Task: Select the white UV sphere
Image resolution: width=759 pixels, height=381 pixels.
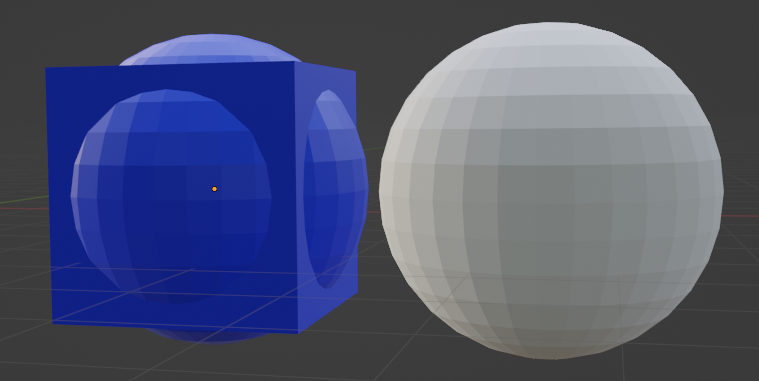Action: click(551, 191)
